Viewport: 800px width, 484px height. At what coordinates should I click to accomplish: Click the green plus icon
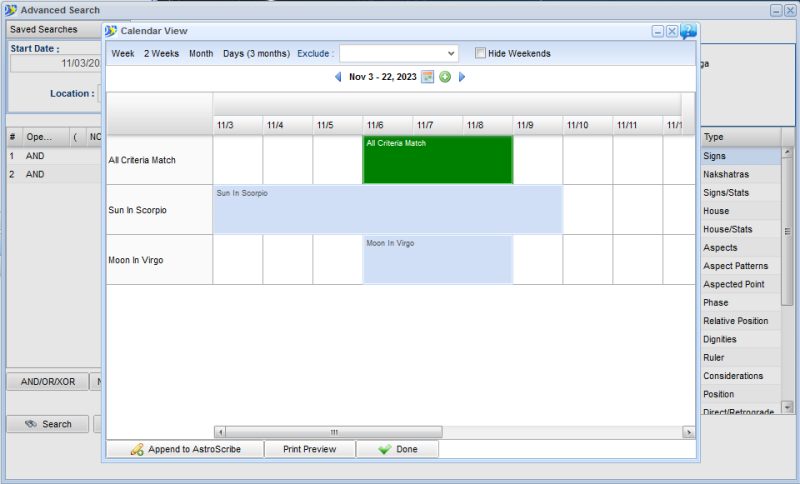[x=445, y=77]
